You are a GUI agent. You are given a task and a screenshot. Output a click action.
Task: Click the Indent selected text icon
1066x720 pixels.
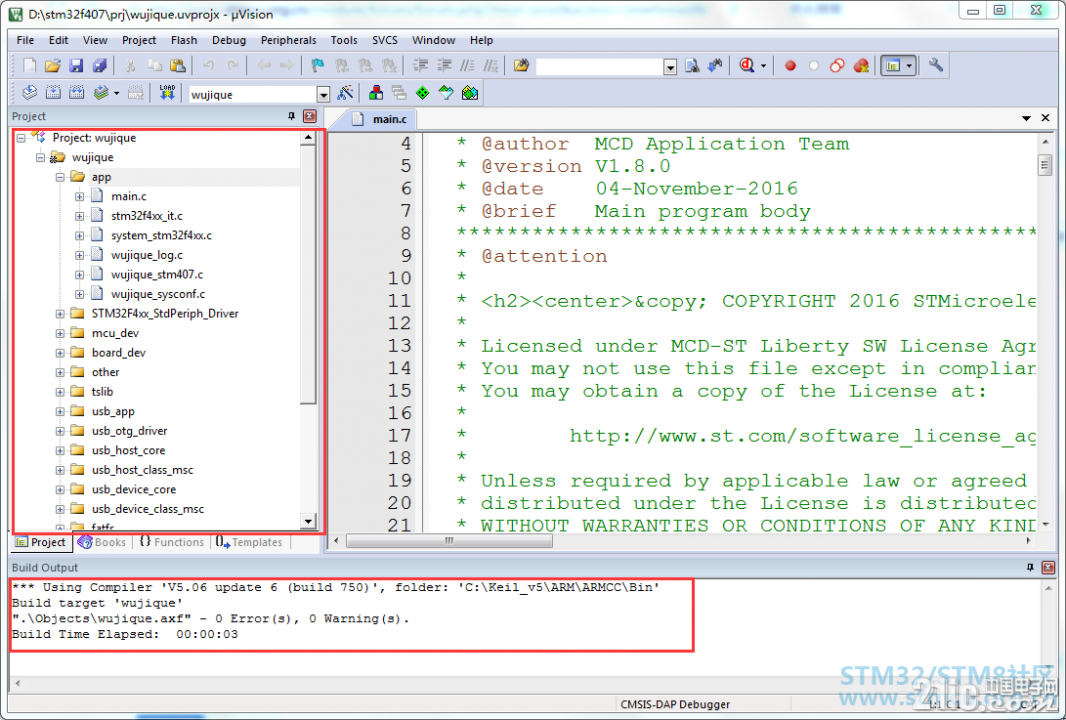421,66
